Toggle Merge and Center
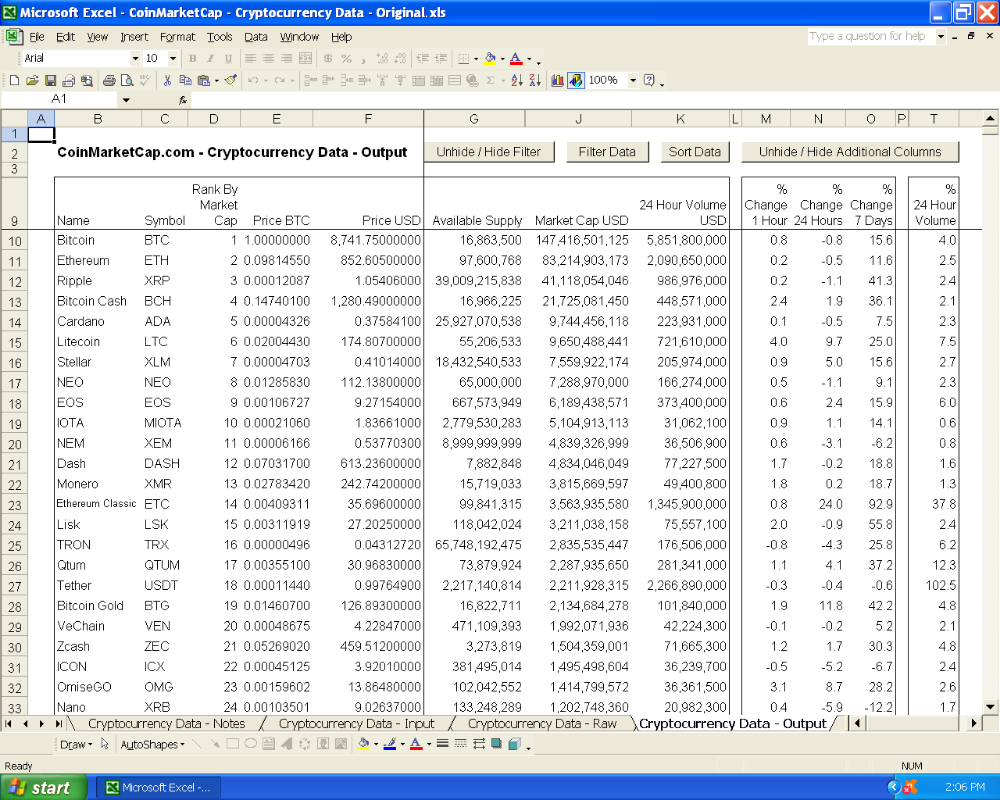Viewport: 1000px width, 800px height. pos(305,59)
